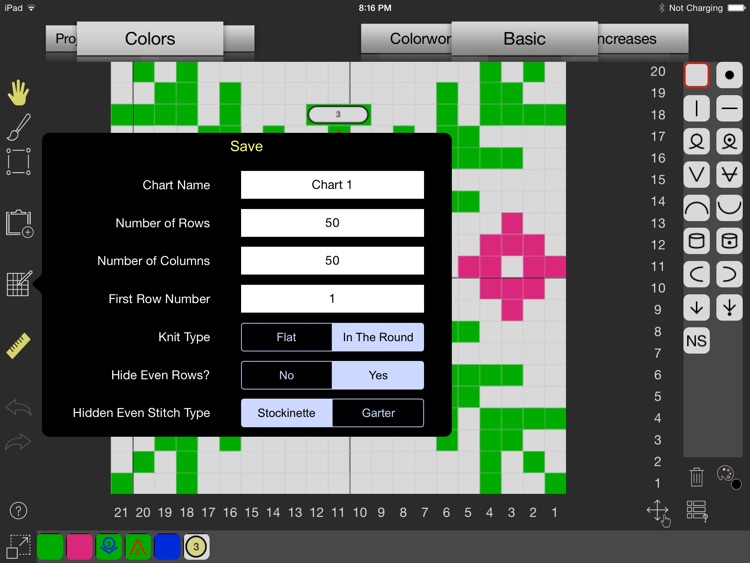Open the help question mark

click(18, 510)
